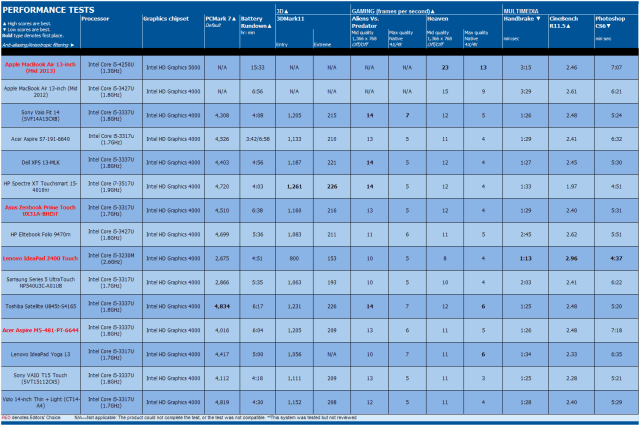Click the Heaven benchmark header
640x426 pixels.
438,19
